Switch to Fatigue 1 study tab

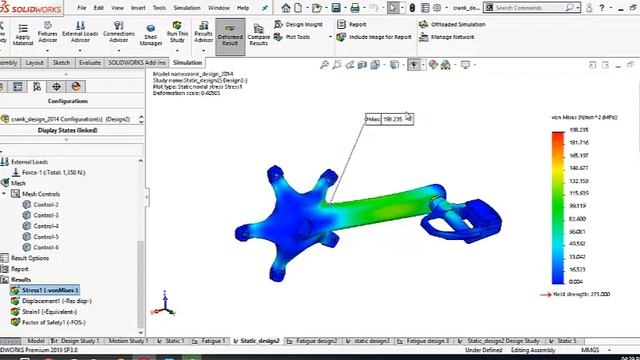pos(209,341)
